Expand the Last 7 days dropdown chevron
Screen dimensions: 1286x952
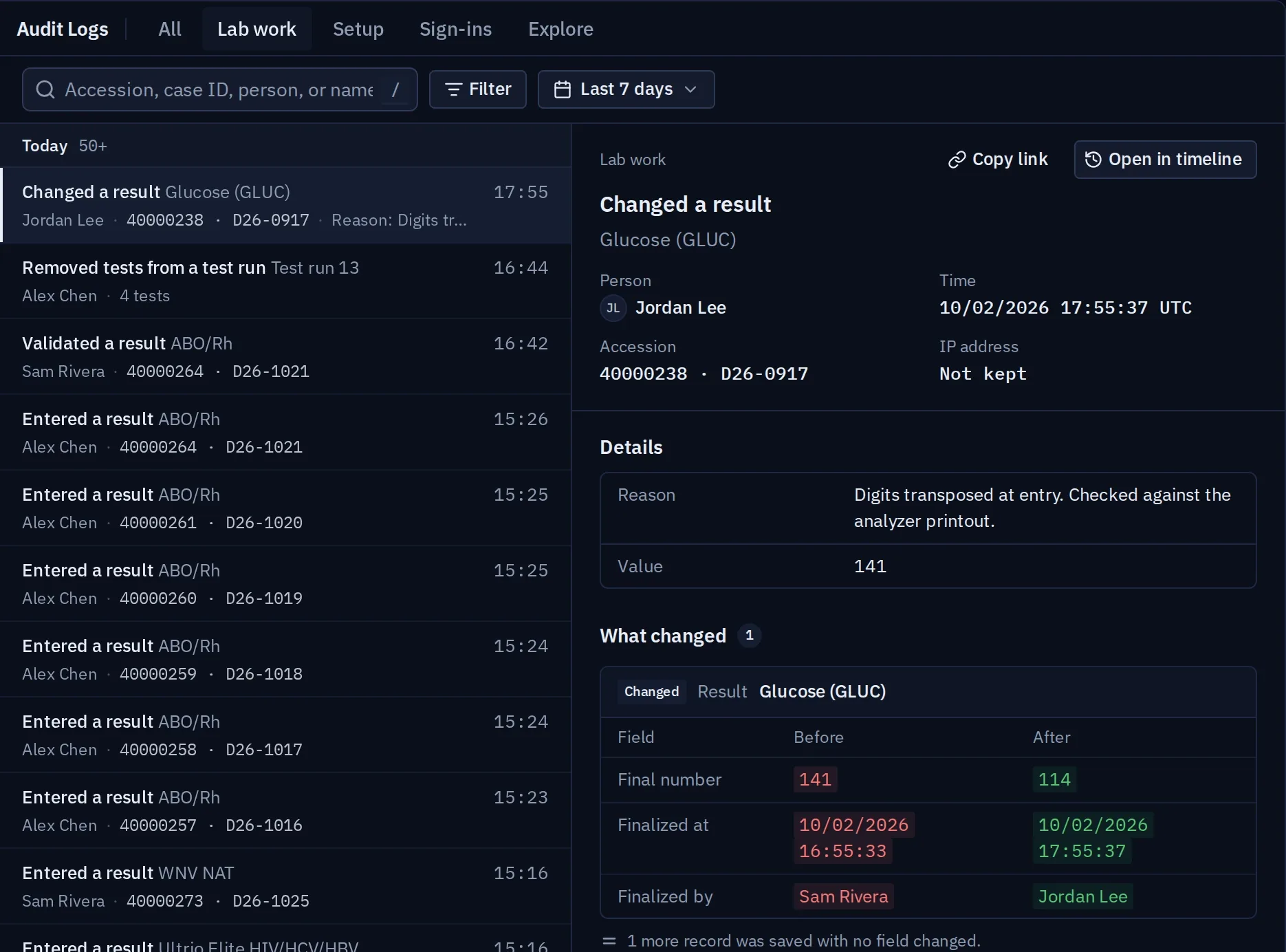[x=691, y=89]
